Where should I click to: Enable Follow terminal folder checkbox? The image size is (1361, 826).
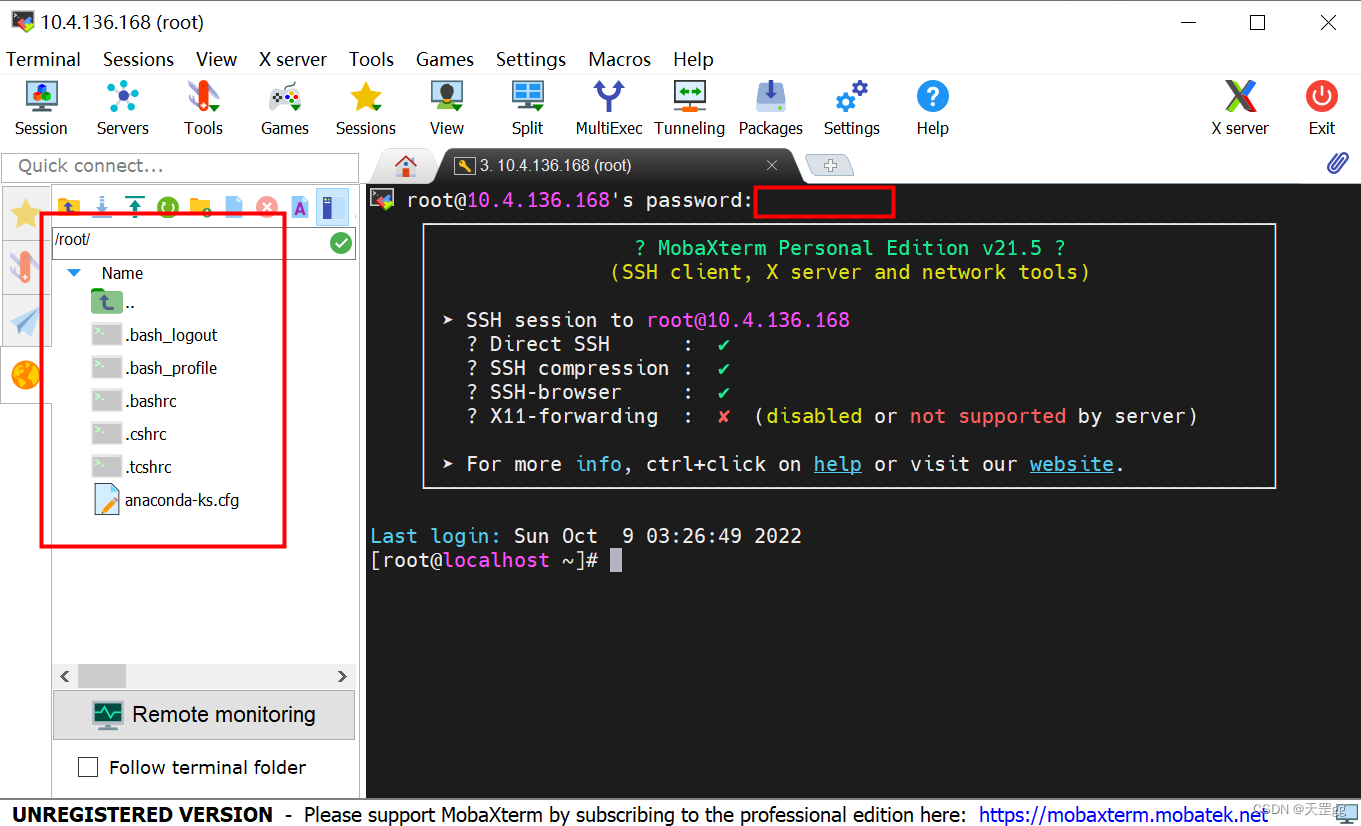[88, 767]
